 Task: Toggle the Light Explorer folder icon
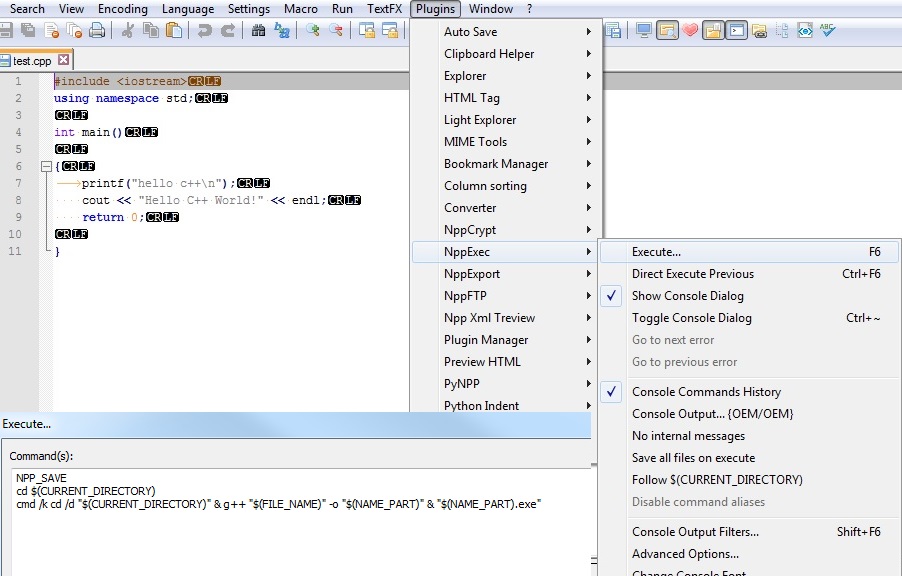713,30
